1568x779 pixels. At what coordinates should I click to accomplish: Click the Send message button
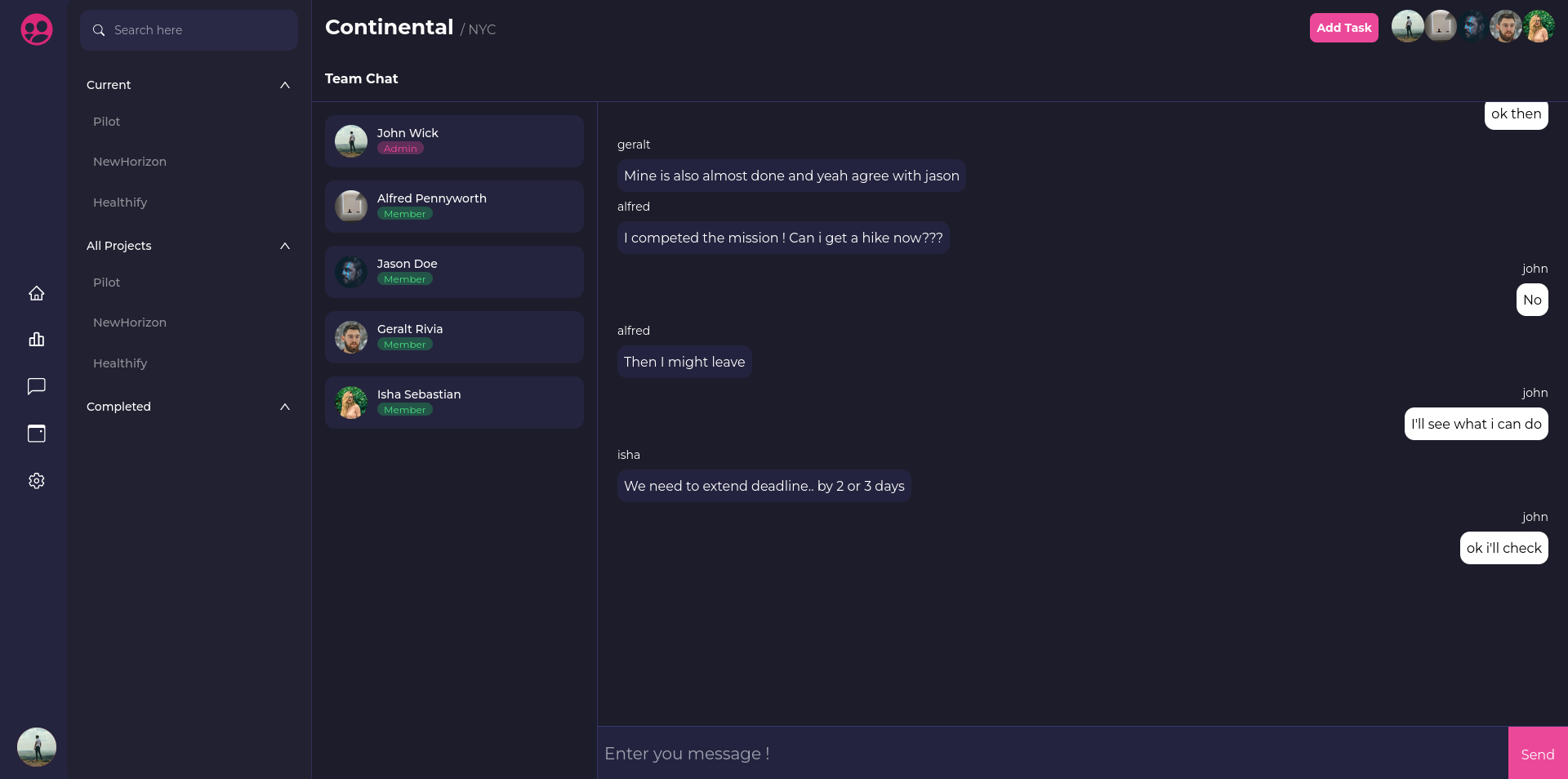pyautogui.click(x=1538, y=754)
